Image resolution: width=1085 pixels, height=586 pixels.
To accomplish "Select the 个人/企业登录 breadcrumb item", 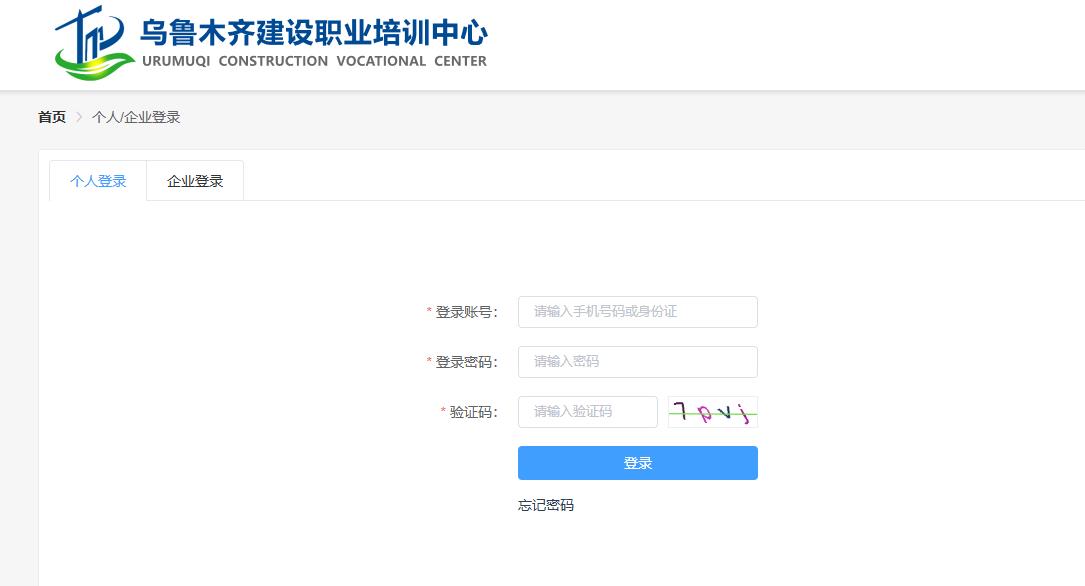I will coord(136,117).
